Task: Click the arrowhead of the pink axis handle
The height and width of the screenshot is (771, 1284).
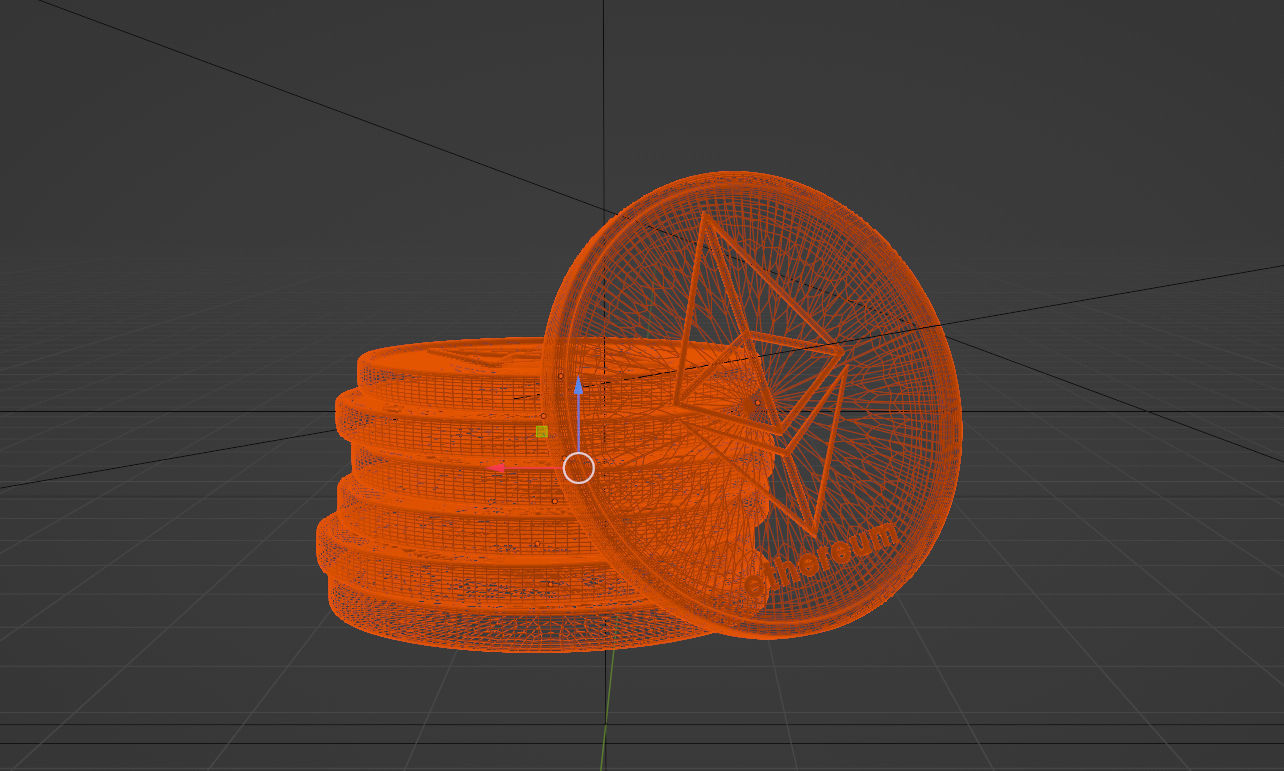Action: coord(497,467)
